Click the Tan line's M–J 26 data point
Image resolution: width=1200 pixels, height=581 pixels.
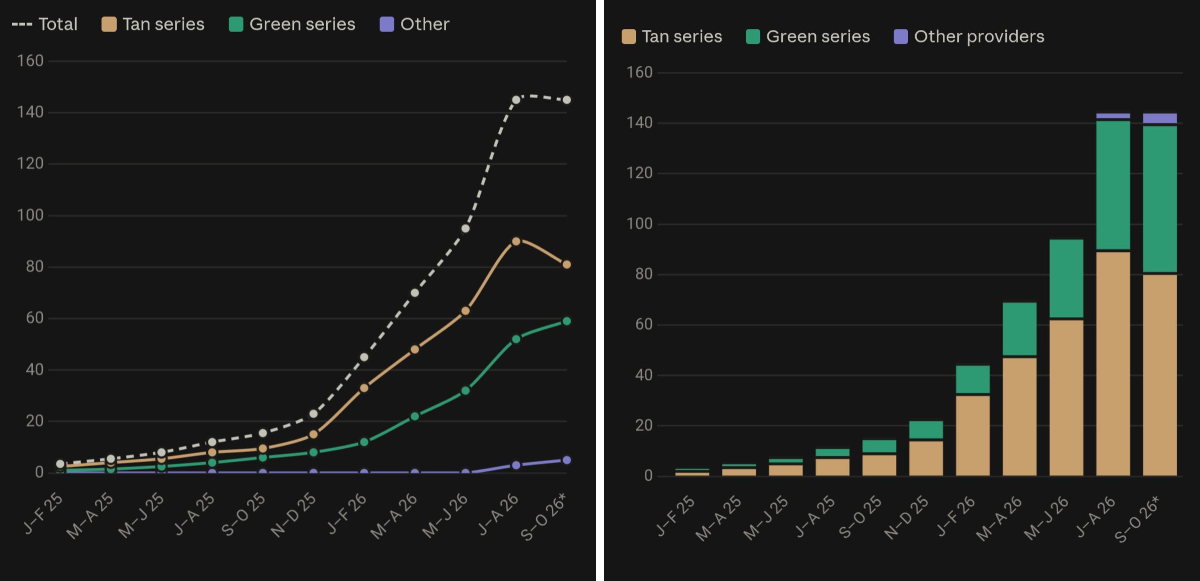pyautogui.click(x=465, y=311)
